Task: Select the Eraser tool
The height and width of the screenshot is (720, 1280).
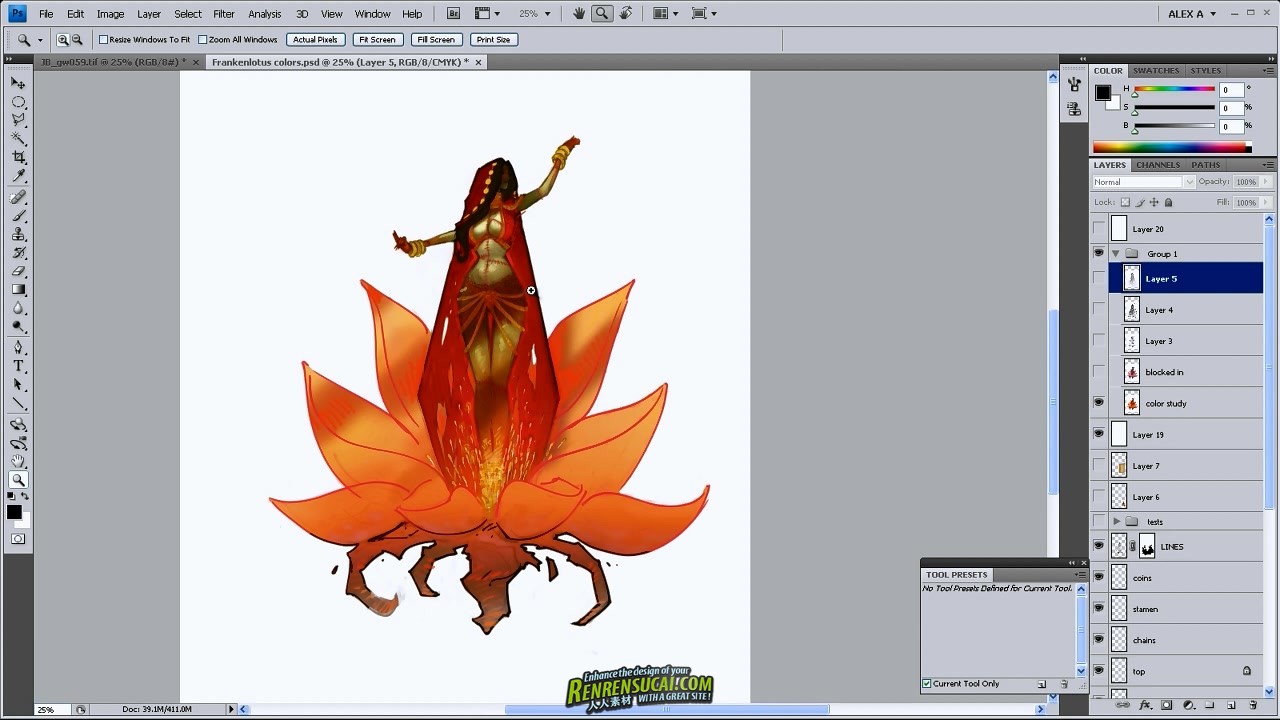Action: pos(18,271)
